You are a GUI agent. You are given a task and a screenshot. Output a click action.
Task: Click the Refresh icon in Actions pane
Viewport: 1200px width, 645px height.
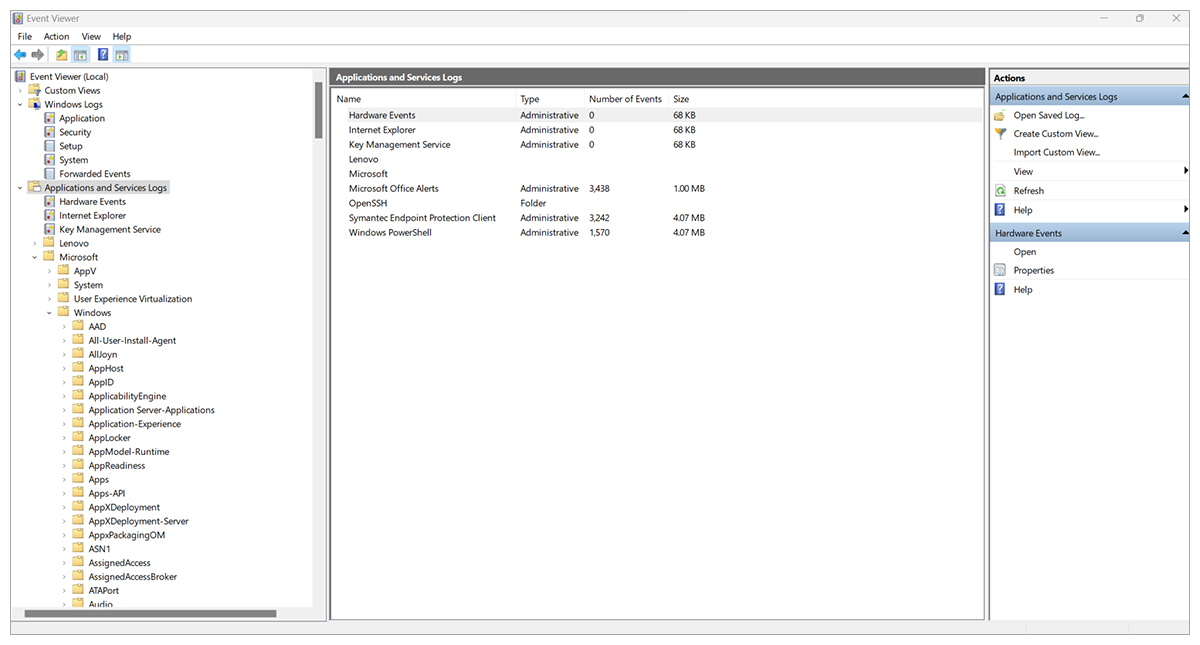pyautogui.click(x=998, y=190)
